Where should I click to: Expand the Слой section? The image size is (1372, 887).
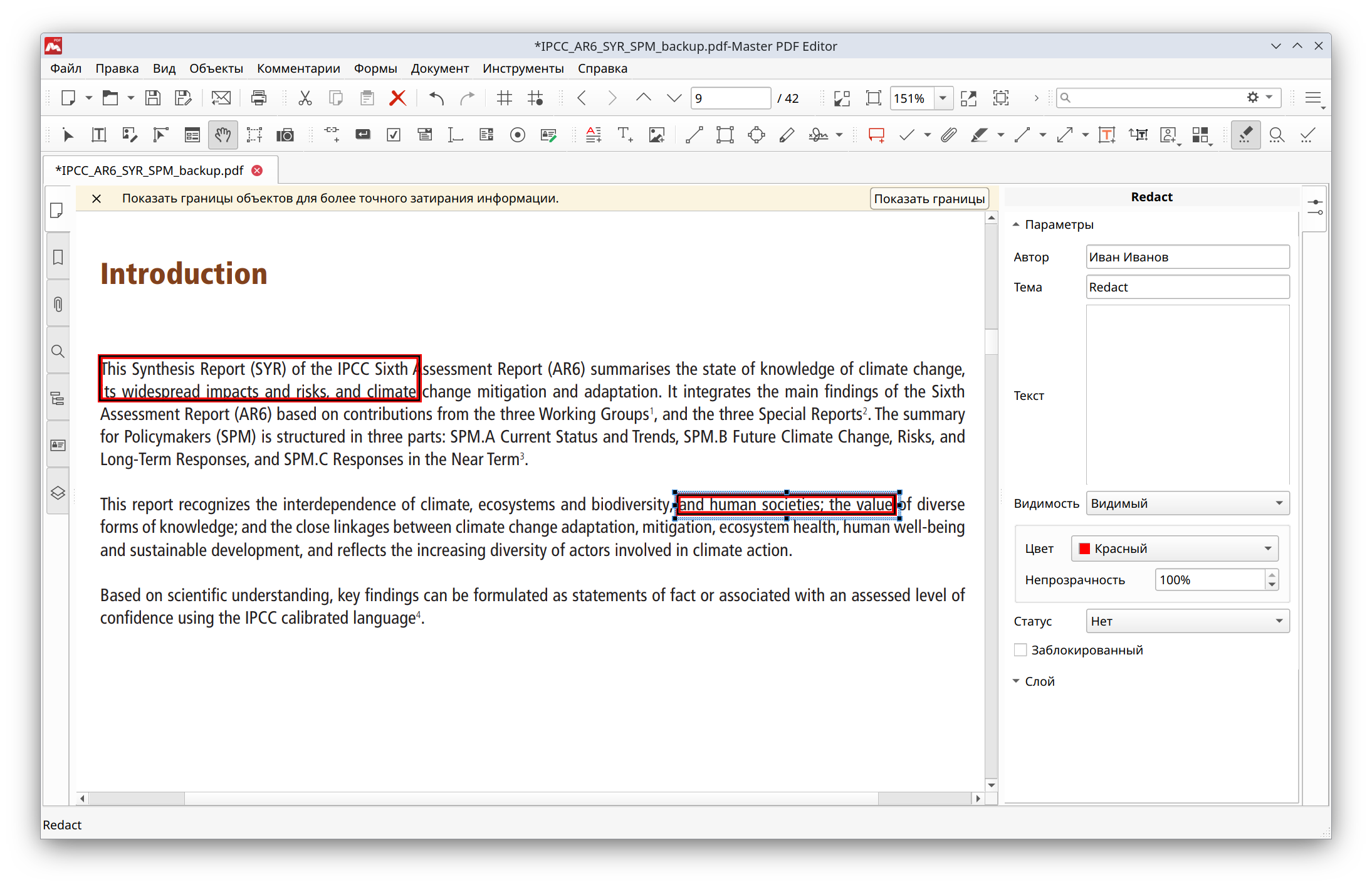pos(1016,681)
